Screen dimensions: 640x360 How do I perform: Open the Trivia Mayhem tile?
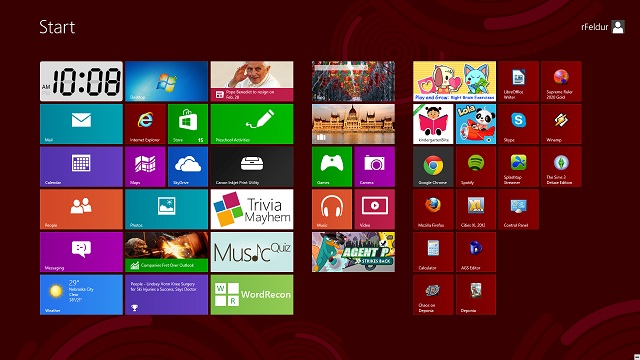pyautogui.click(x=252, y=209)
